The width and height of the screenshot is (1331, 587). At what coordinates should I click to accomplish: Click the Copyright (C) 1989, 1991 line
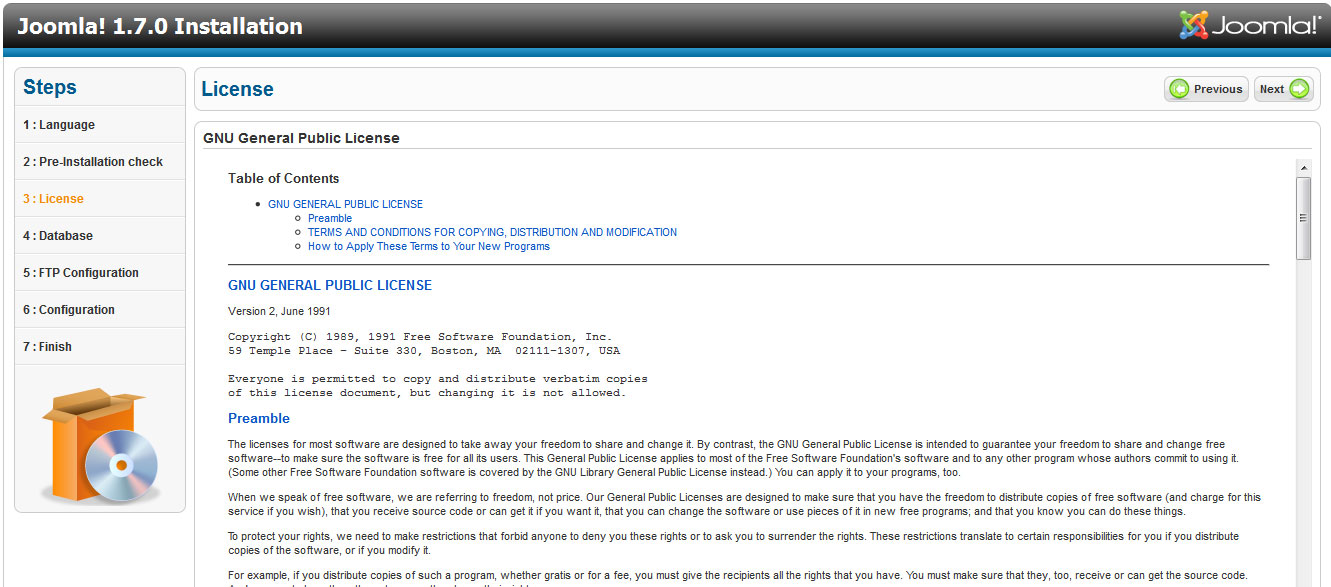[x=420, y=337]
